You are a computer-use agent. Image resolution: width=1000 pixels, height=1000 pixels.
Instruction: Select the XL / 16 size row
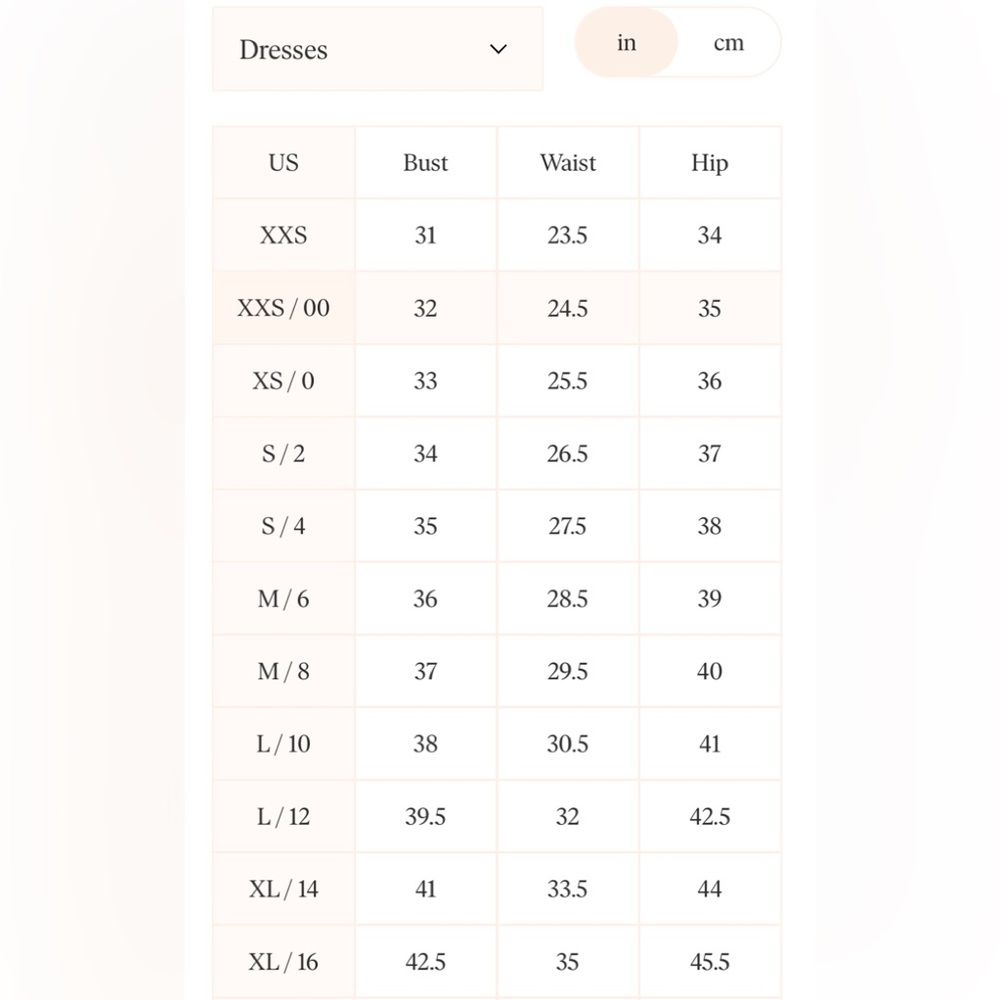(497, 962)
